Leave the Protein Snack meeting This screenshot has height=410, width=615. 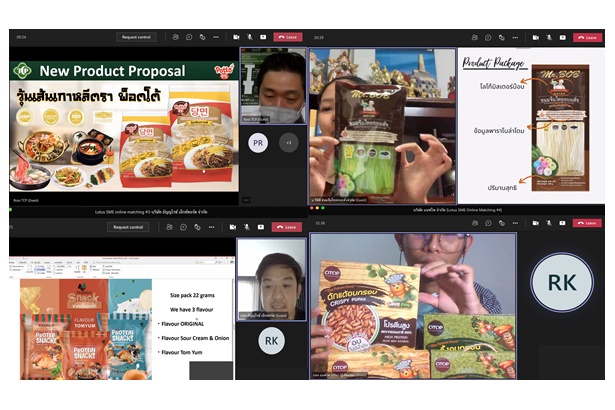[x=287, y=227]
